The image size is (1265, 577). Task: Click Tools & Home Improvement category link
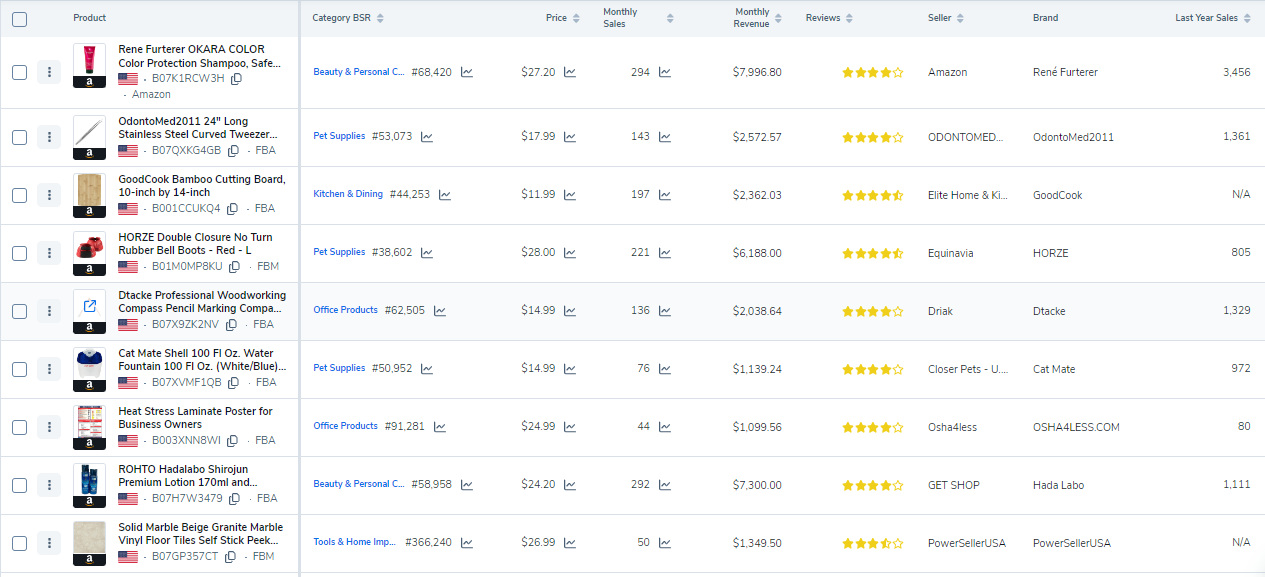coord(355,542)
